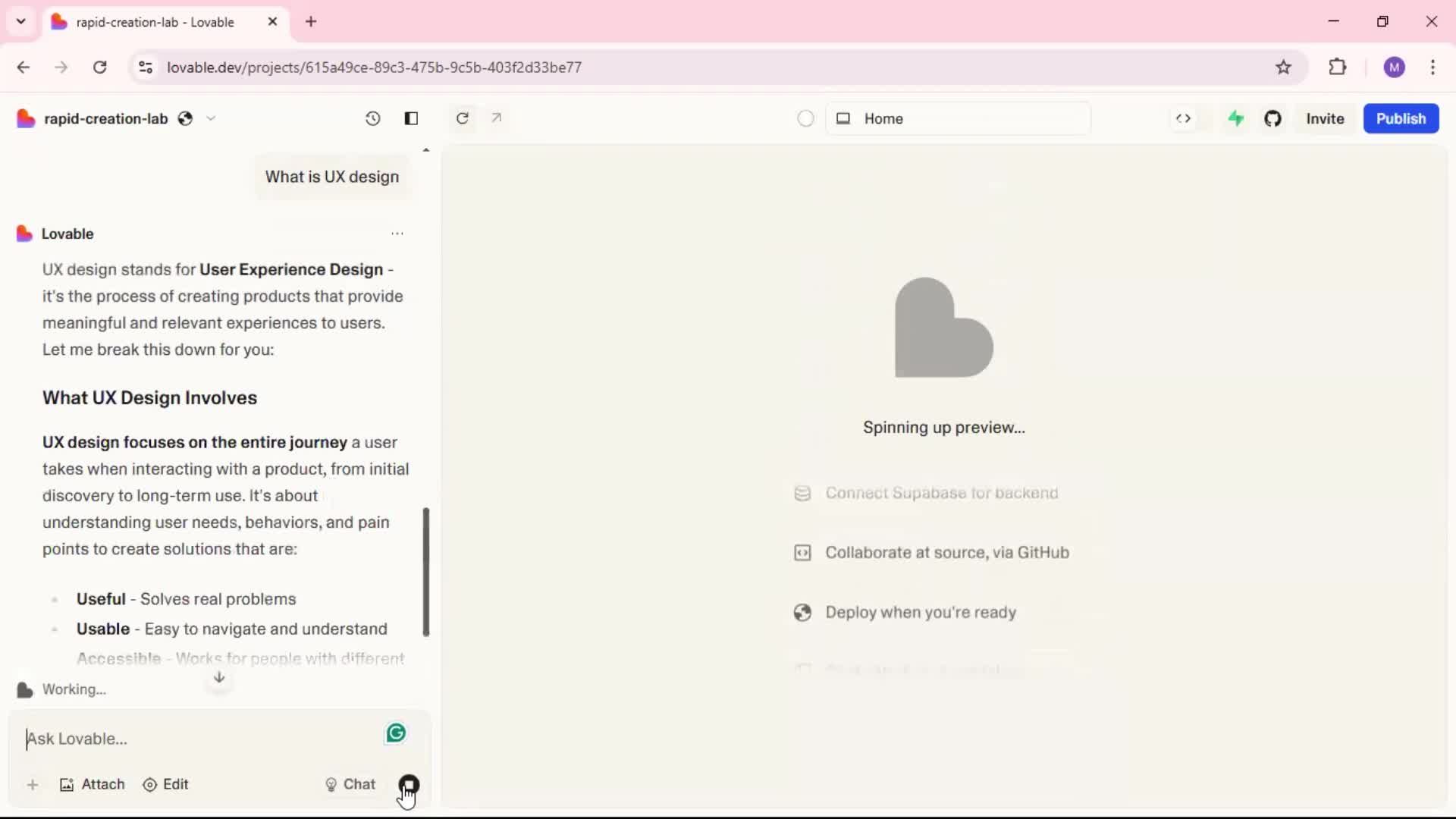1456x819 pixels.
Task: Click the plus add icon below input
Action: [x=33, y=785]
